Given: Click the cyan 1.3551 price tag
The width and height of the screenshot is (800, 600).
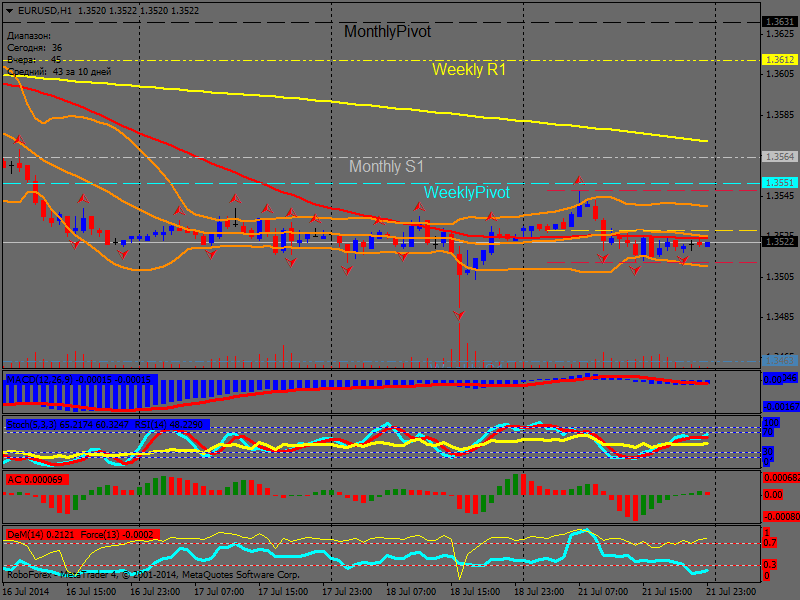Looking at the screenshot, I should point(780,183).
